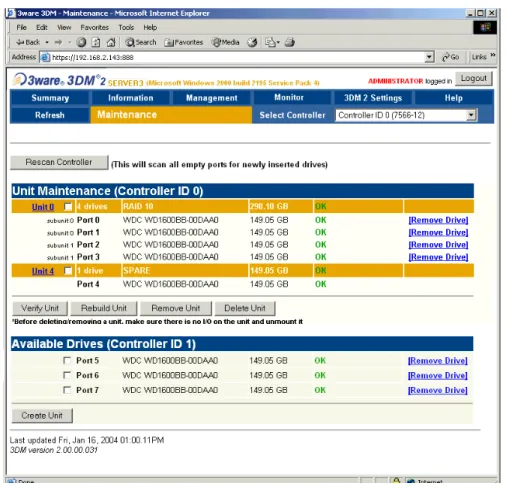Click Remove Drive link for Port 7

(438, 390)
